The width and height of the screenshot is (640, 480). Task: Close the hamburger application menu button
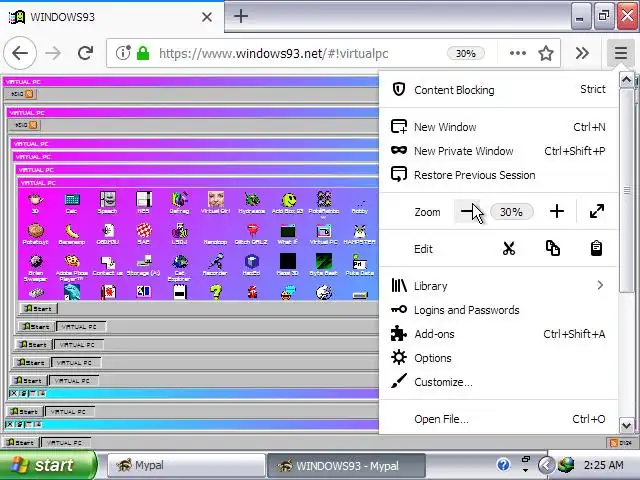(621, 53)
